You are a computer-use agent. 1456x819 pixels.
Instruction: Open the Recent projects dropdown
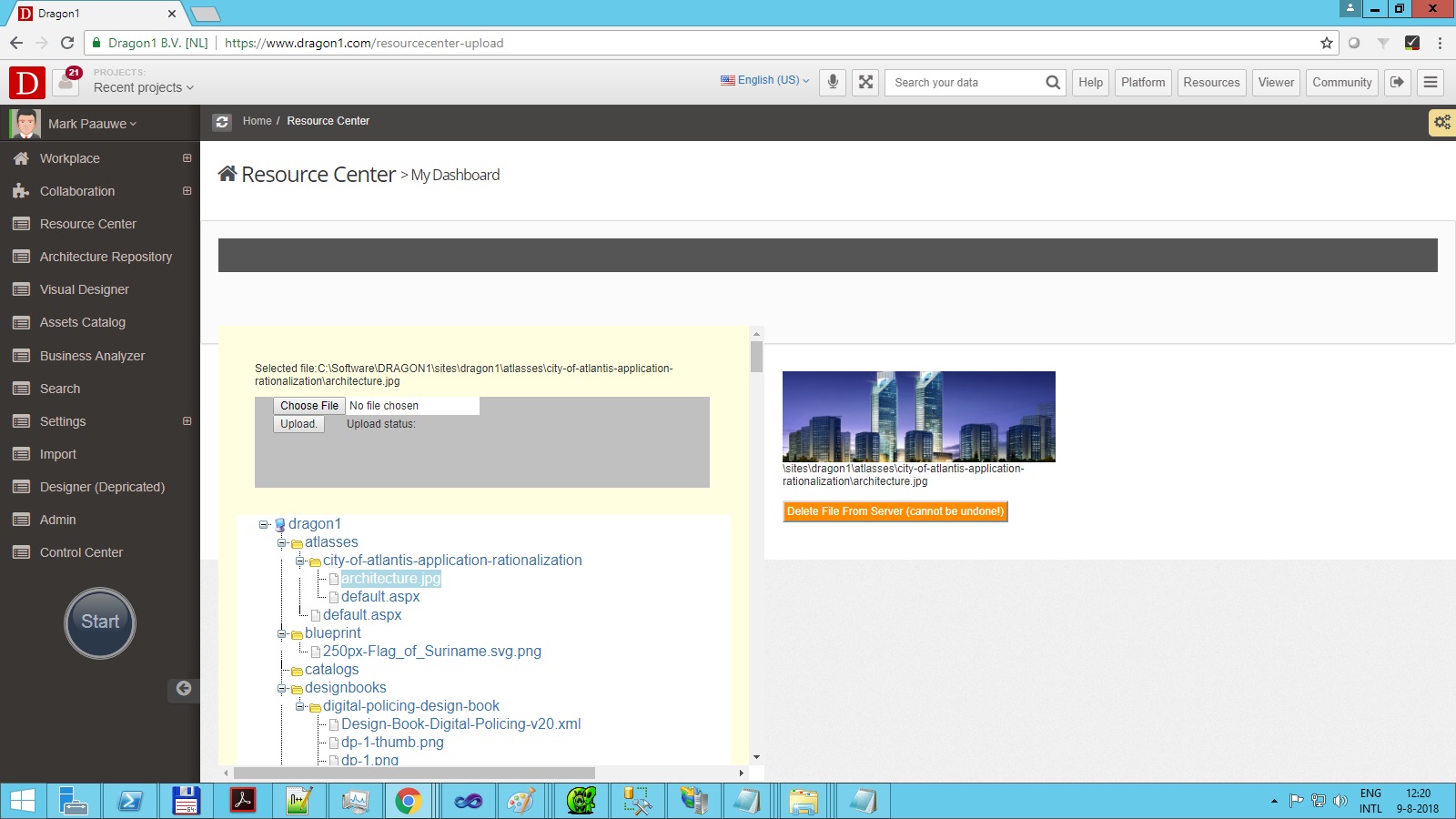(x=144, y=87)
